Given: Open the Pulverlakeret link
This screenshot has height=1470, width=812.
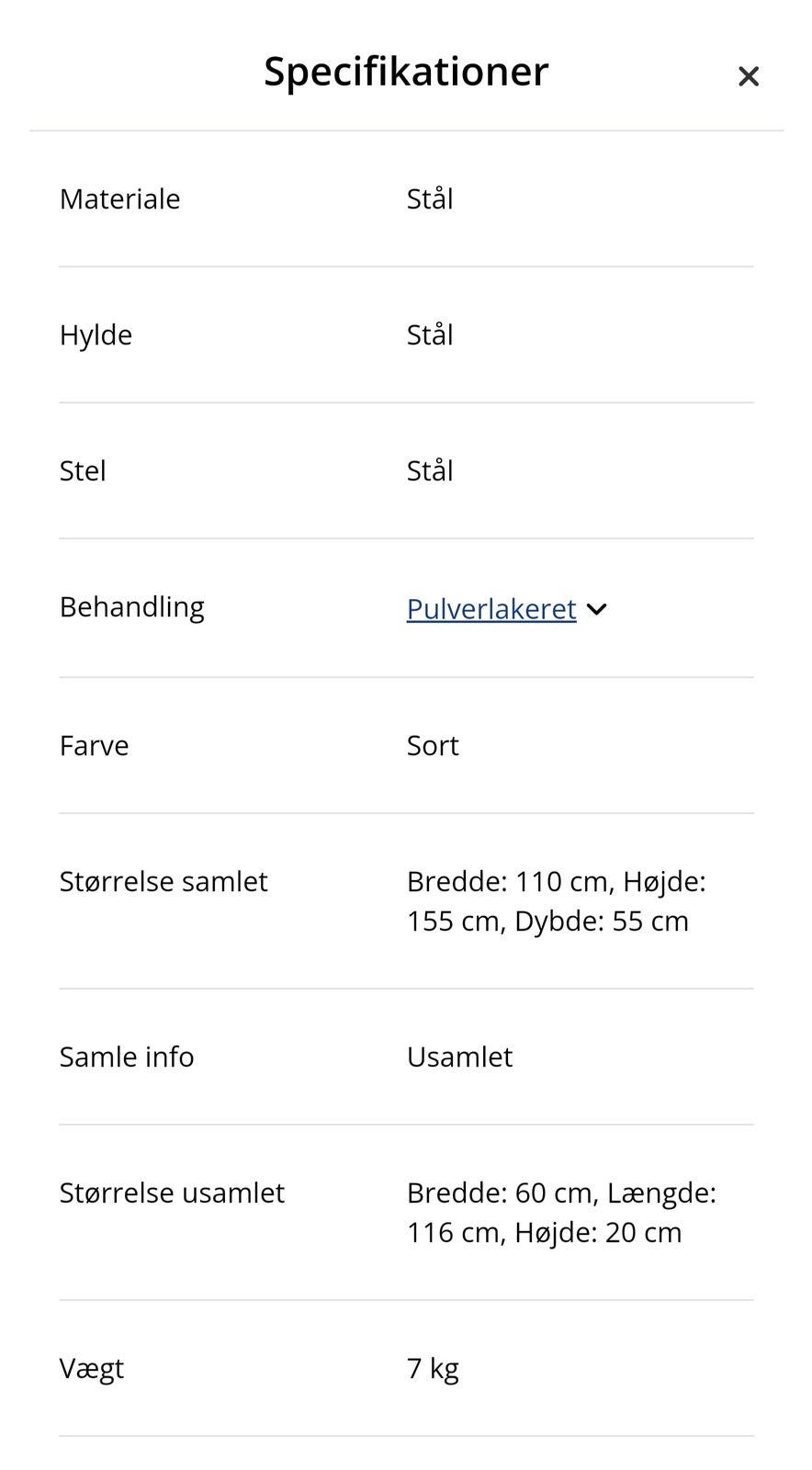Looking at the screenshot, I should click(x=491, y=609).
